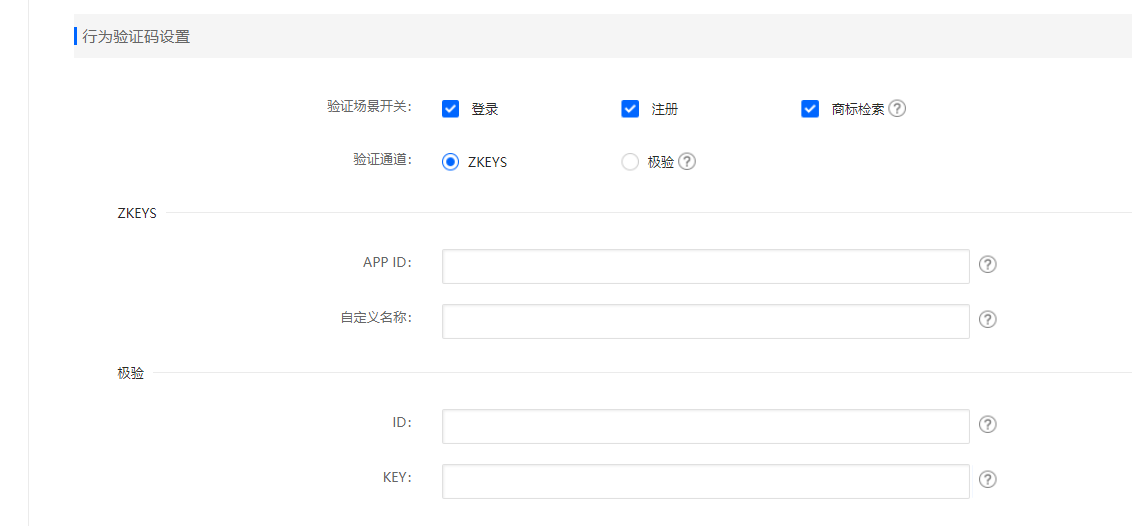
Task: Click the 验证场景开关 label
Action: [x=369, y=107]
